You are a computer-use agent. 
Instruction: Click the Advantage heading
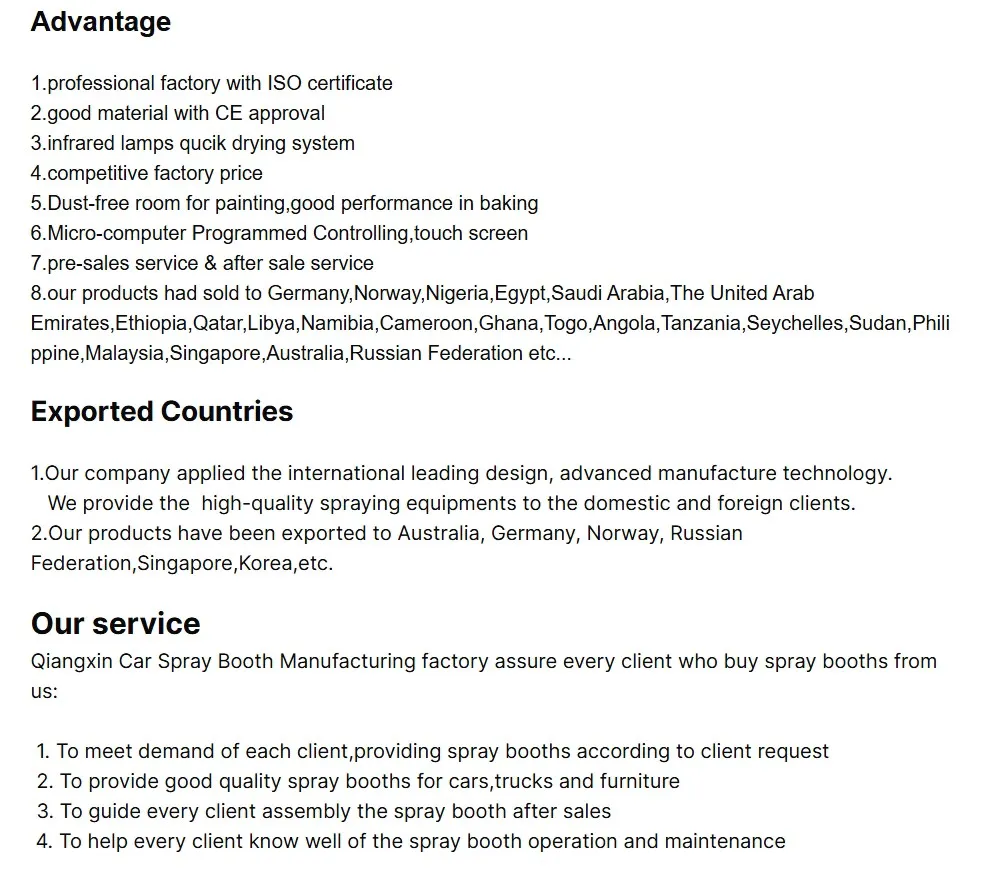[101, 22]
